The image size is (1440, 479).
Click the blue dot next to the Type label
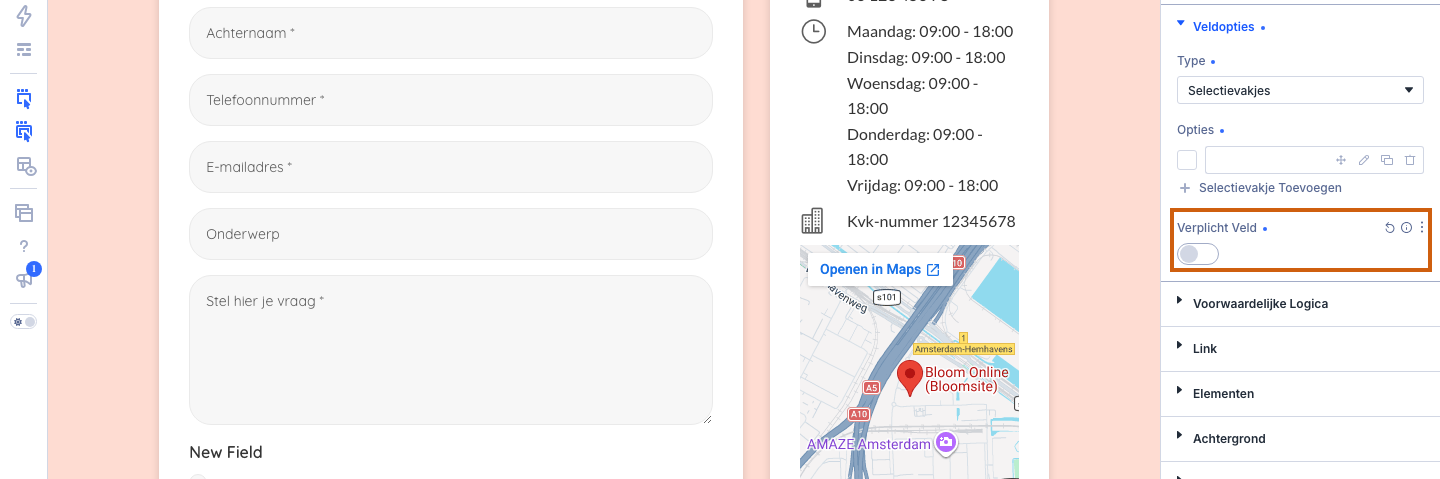coord(1213,62)
